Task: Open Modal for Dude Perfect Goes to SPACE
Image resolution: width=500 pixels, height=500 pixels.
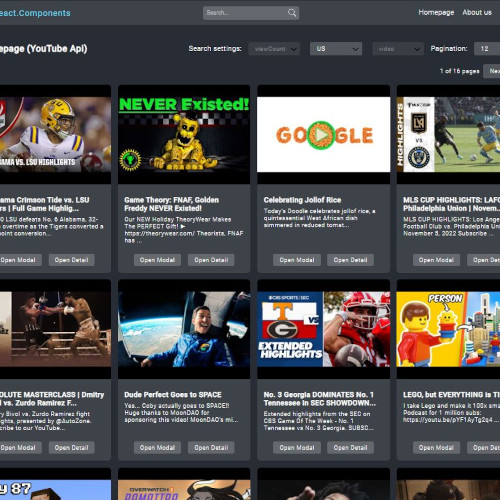Action: click(x=157, y=448)
